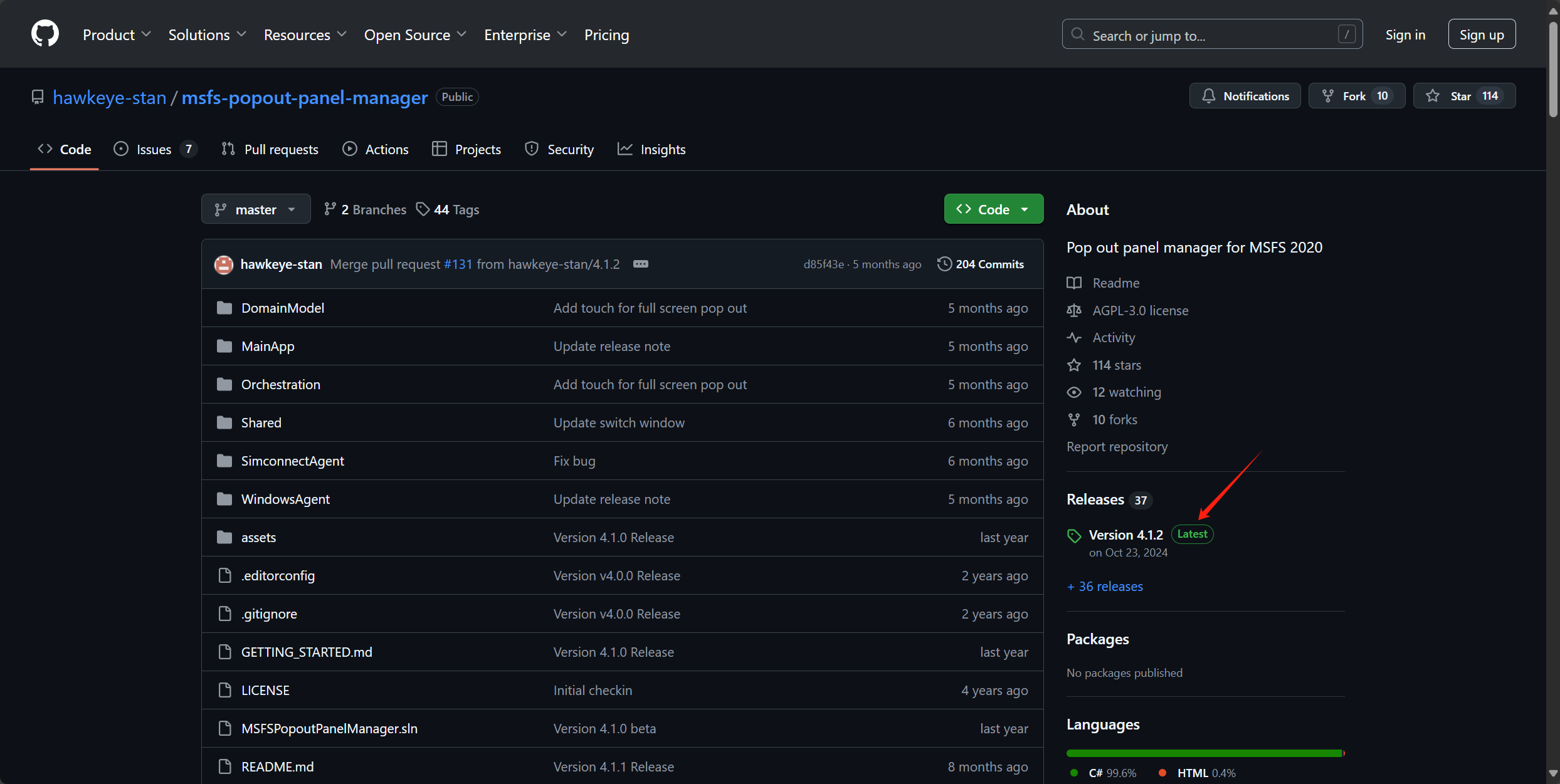Image resolution: width=1560 pixels, height=784 pixels.
Task: Click the Readme book icon
Action: point(1074,283)
